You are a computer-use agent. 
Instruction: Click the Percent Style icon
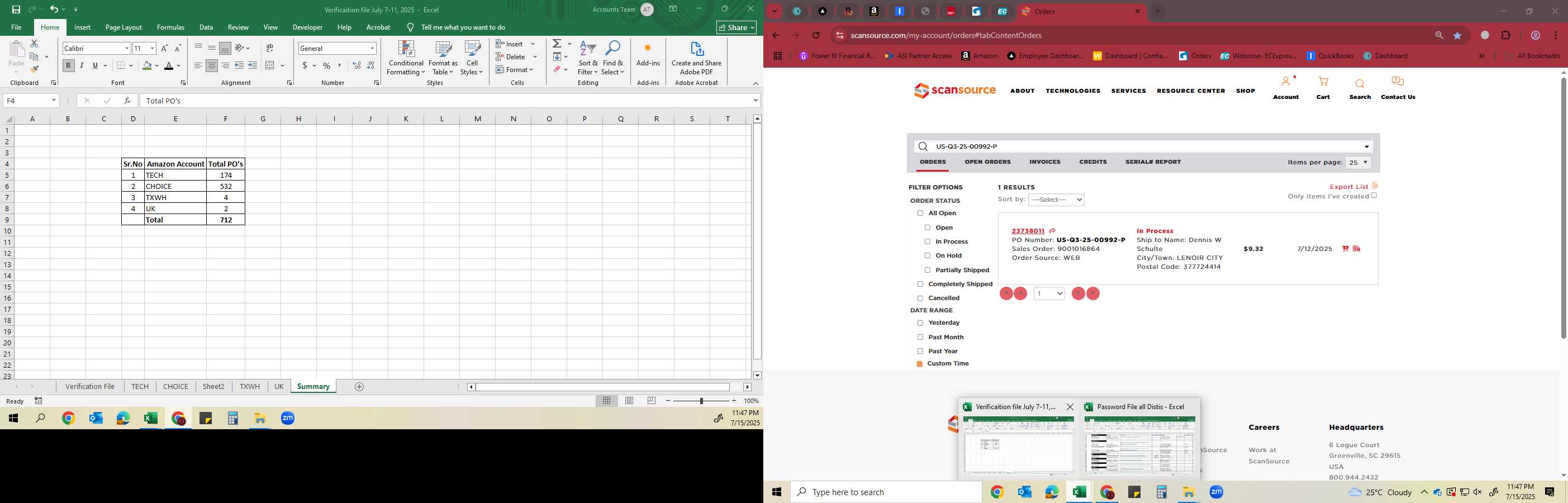(x=327, y=65)
